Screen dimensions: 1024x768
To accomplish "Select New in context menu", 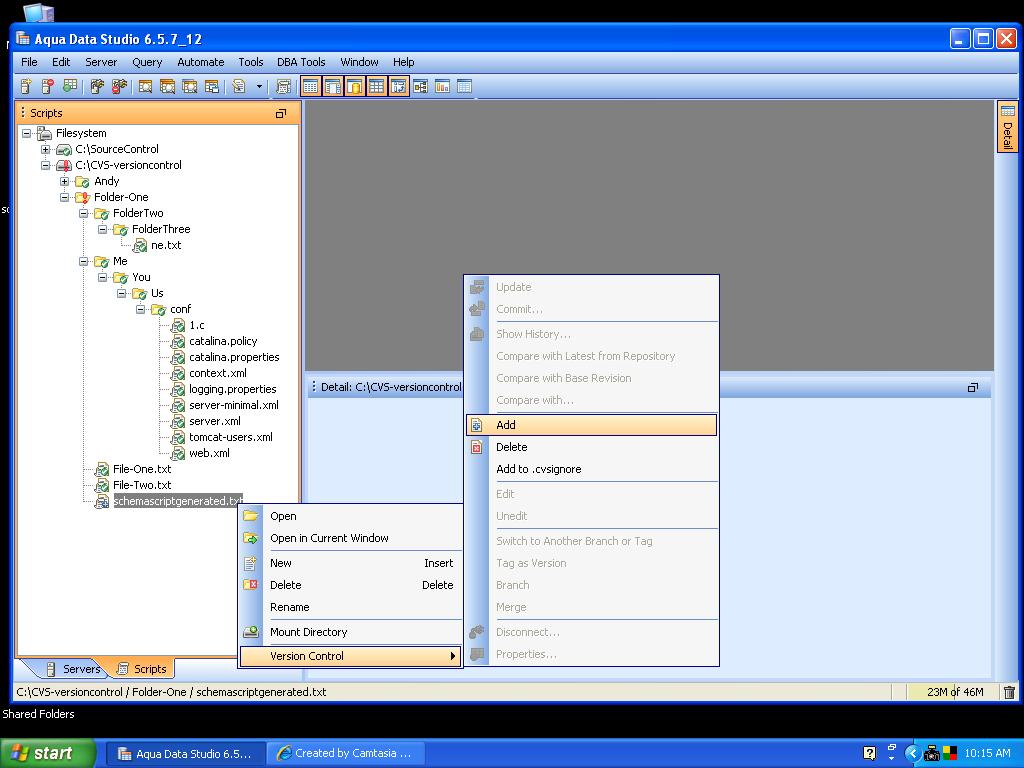I will click(351, 563).
